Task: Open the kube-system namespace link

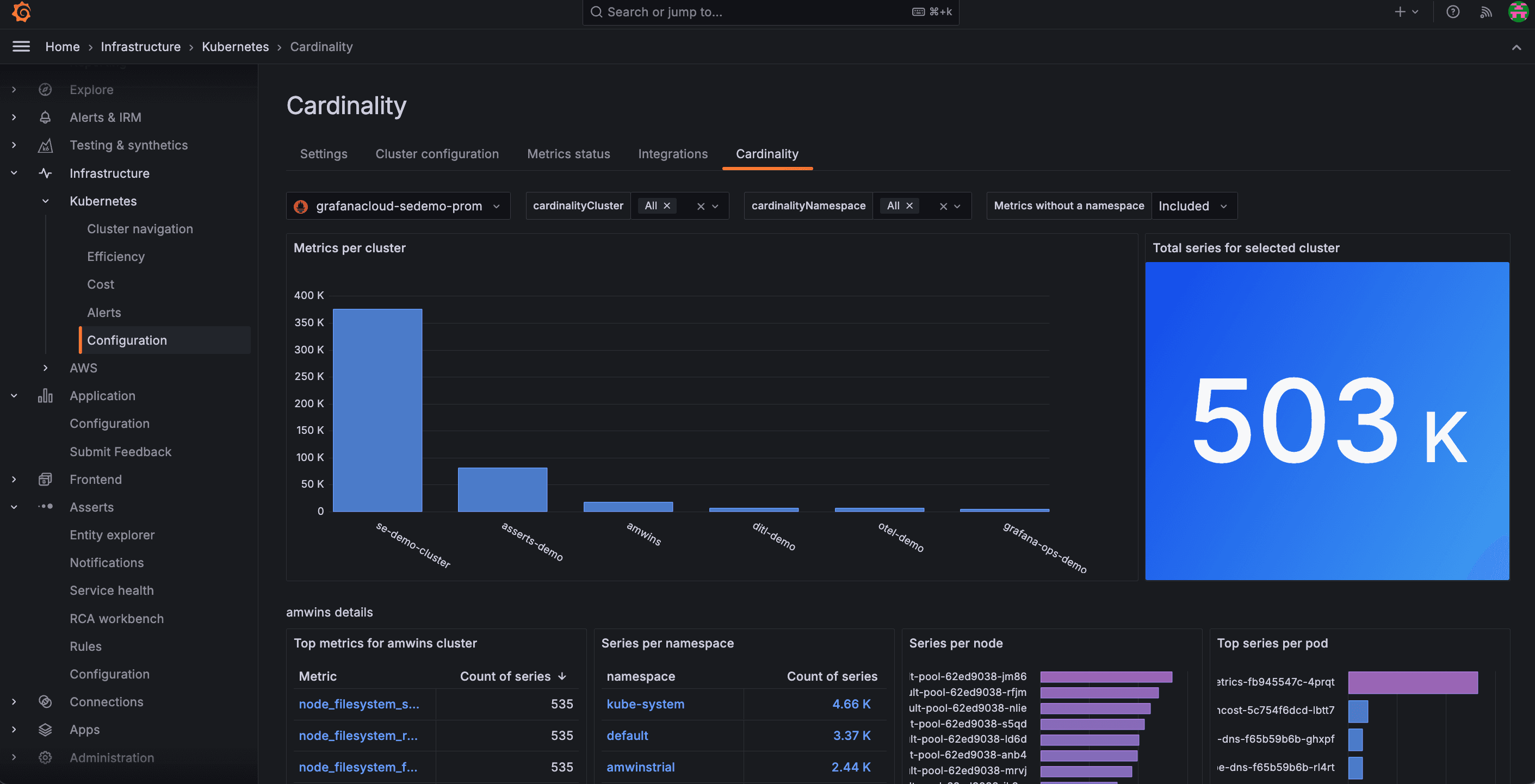Action: (645, 704)
